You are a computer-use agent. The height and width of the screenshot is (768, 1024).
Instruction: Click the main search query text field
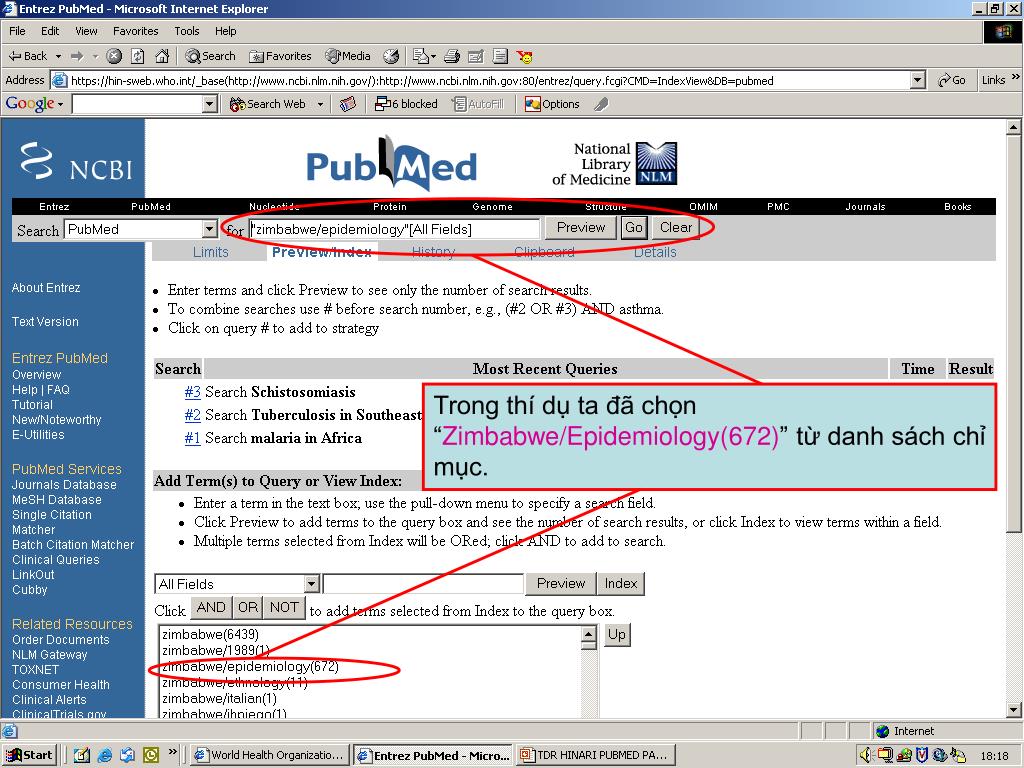tap(394, 229)
